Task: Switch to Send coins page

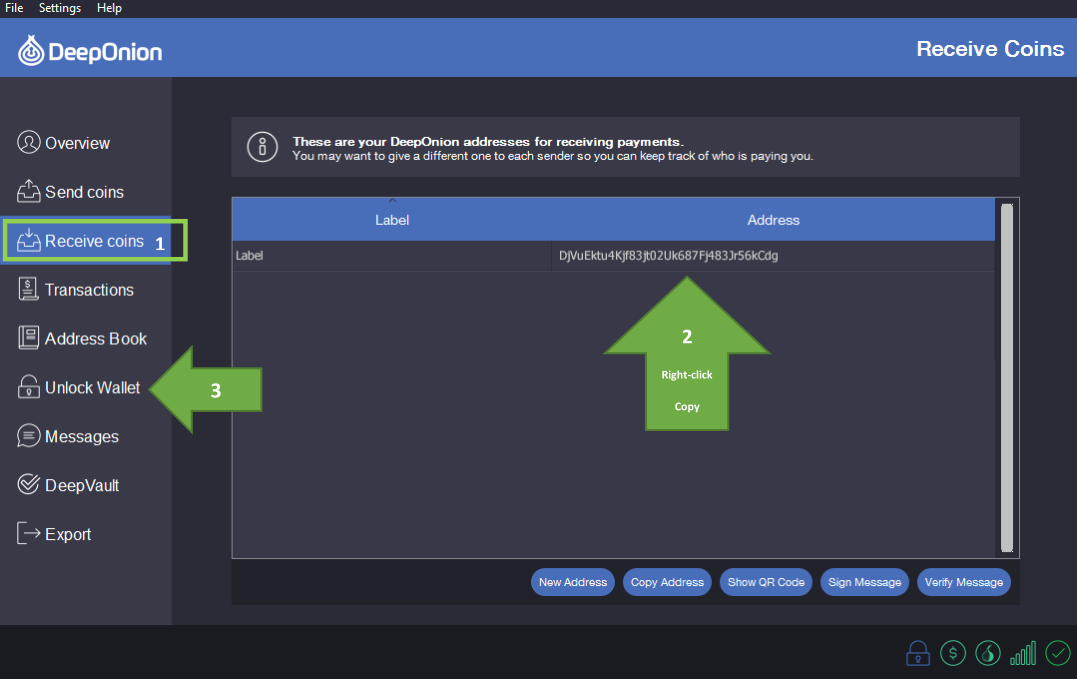Action: click(84, 192)
